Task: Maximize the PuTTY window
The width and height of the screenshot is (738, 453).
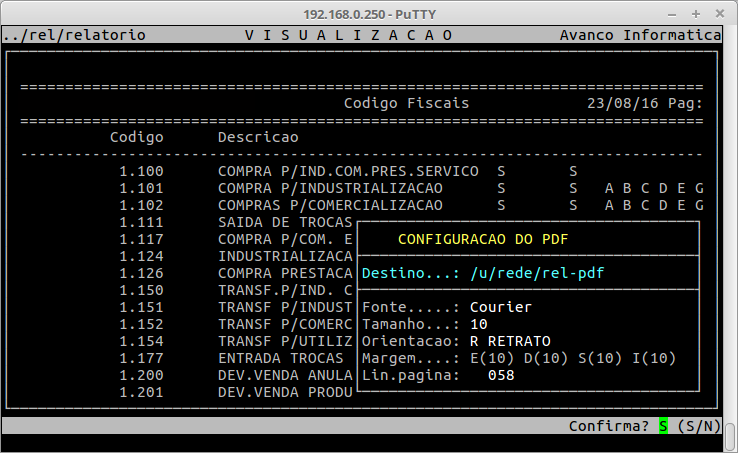Action: coord(698,12)
